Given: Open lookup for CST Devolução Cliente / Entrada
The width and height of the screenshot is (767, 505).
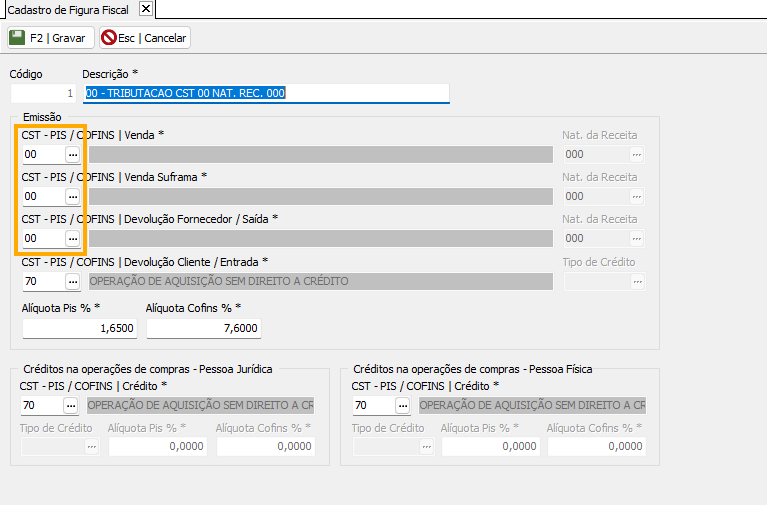Looking at the screenshot, I should tap(73, 281).
